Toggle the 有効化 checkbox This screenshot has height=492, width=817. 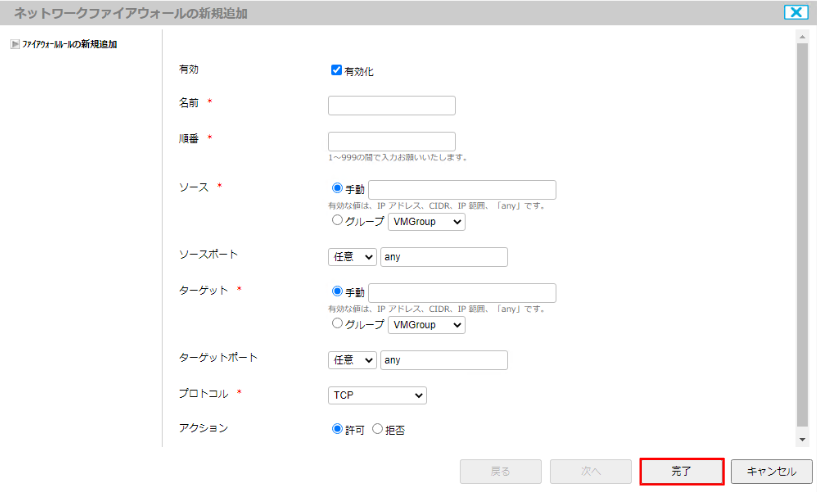tap(336, 71)
